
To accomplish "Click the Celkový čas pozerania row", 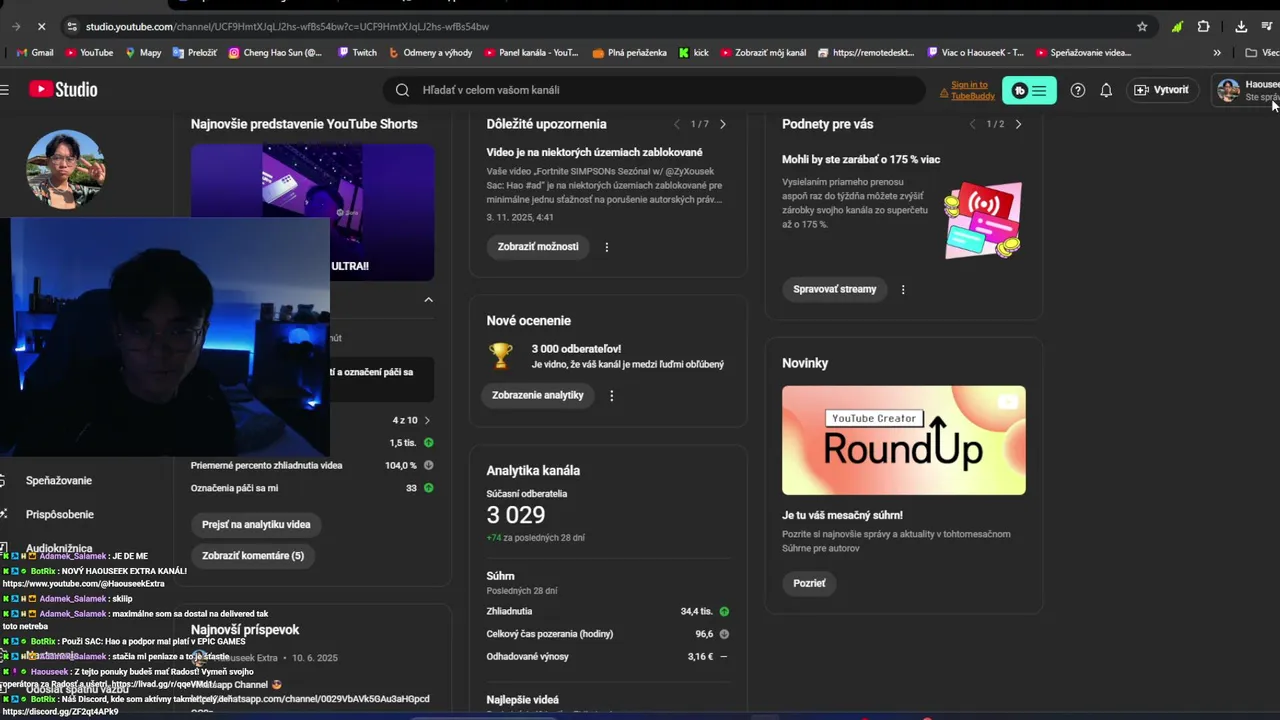I will pyautogui.click(x=608, y=634).
